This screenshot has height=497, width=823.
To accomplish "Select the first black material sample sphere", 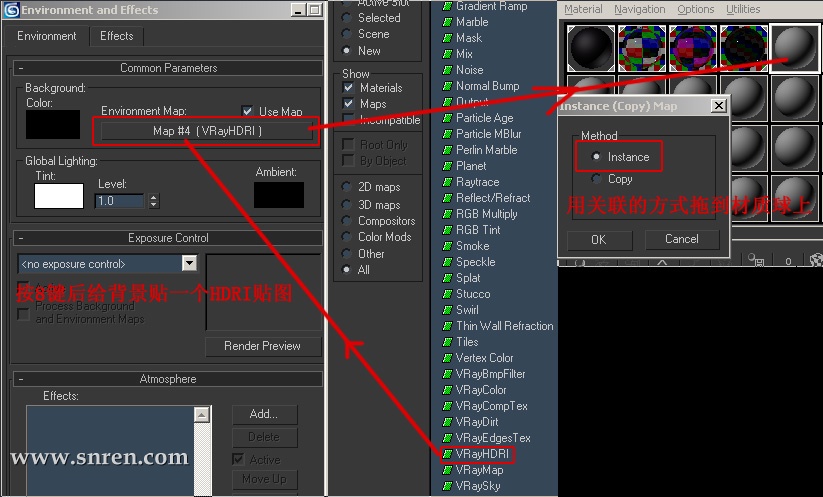I will pos(590,48).
